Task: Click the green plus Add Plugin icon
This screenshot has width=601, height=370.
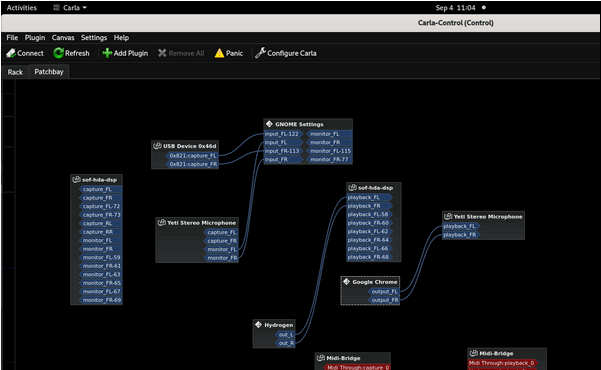Action: coord(107,53)
